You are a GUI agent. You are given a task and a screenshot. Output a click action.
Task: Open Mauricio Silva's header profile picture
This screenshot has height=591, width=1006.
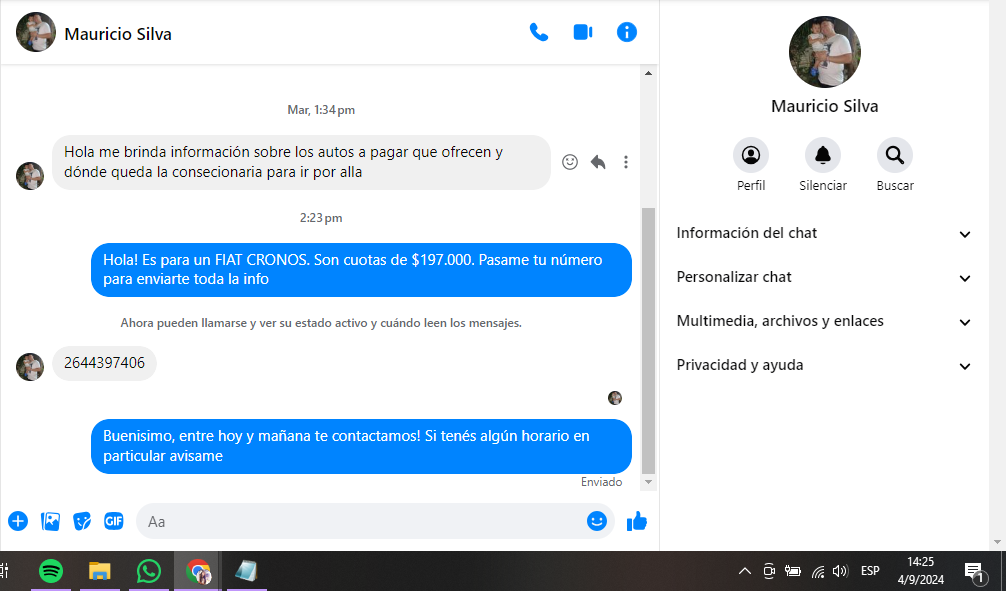pos(36,32)
